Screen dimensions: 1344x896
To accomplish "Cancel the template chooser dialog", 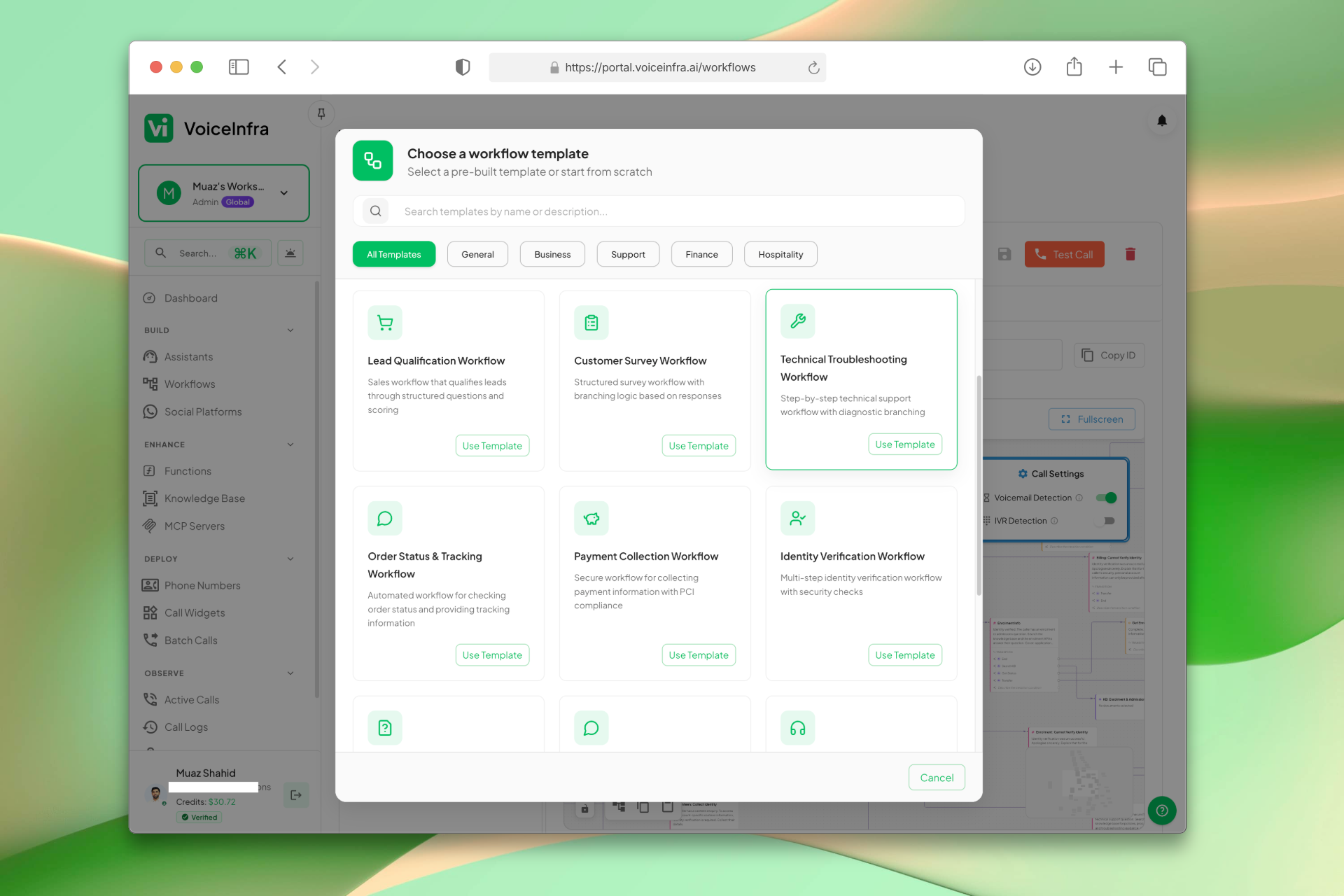I will pos(937,778).
